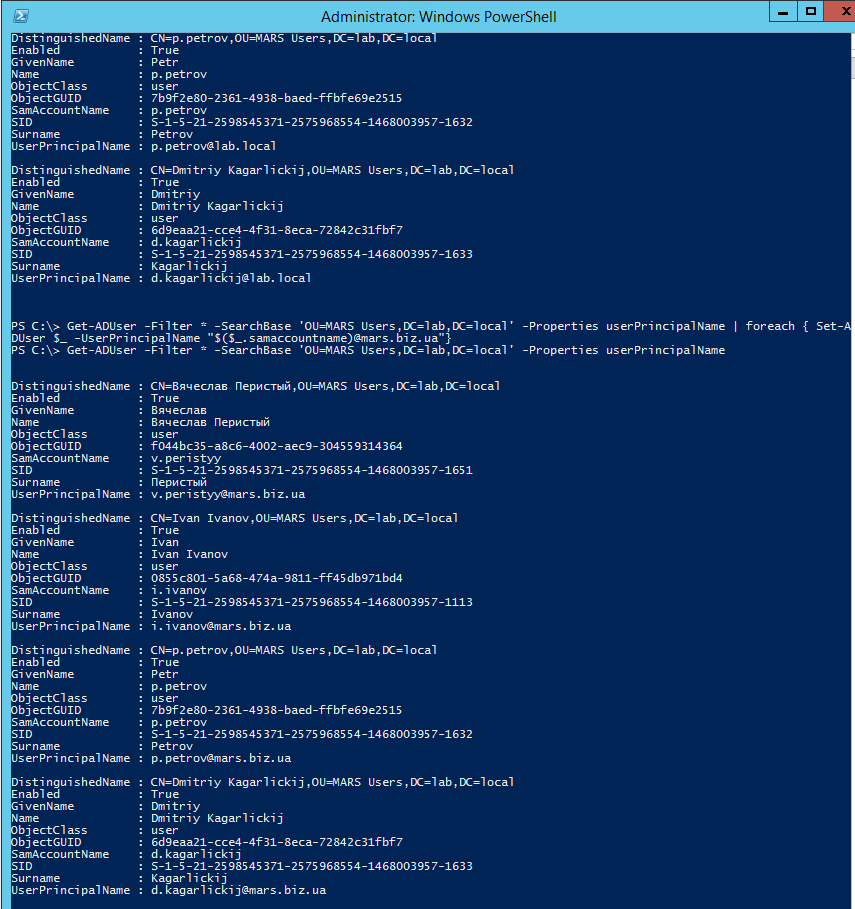Screen dimensions: 855x909
Task: Click the d.kagarlickij@lab.local principal name
Action: pyautogui.click(x=231, y=278)
